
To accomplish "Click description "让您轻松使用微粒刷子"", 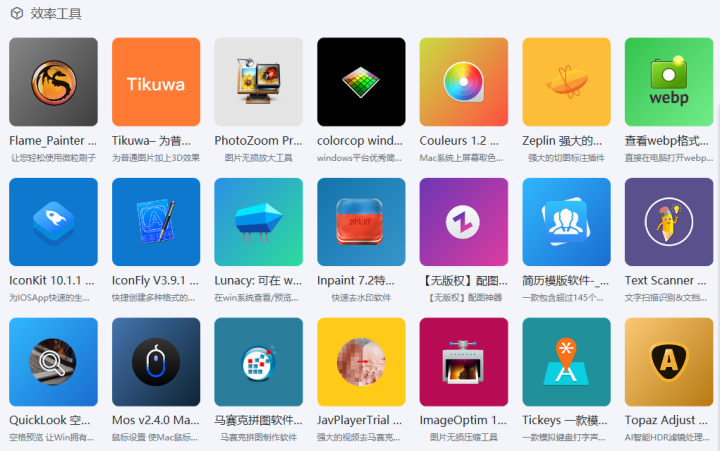I will 53,158.
